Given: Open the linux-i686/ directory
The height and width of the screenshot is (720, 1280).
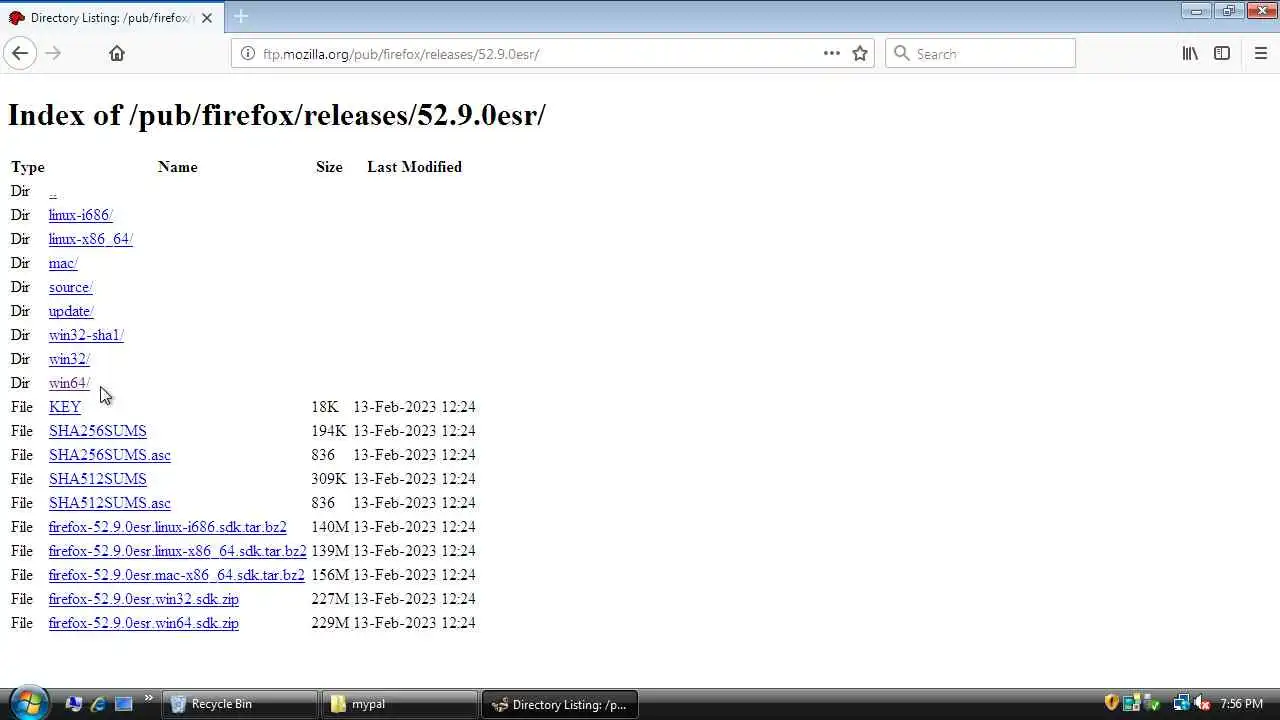Looking at the screenshot, I should tap(81, 215).
